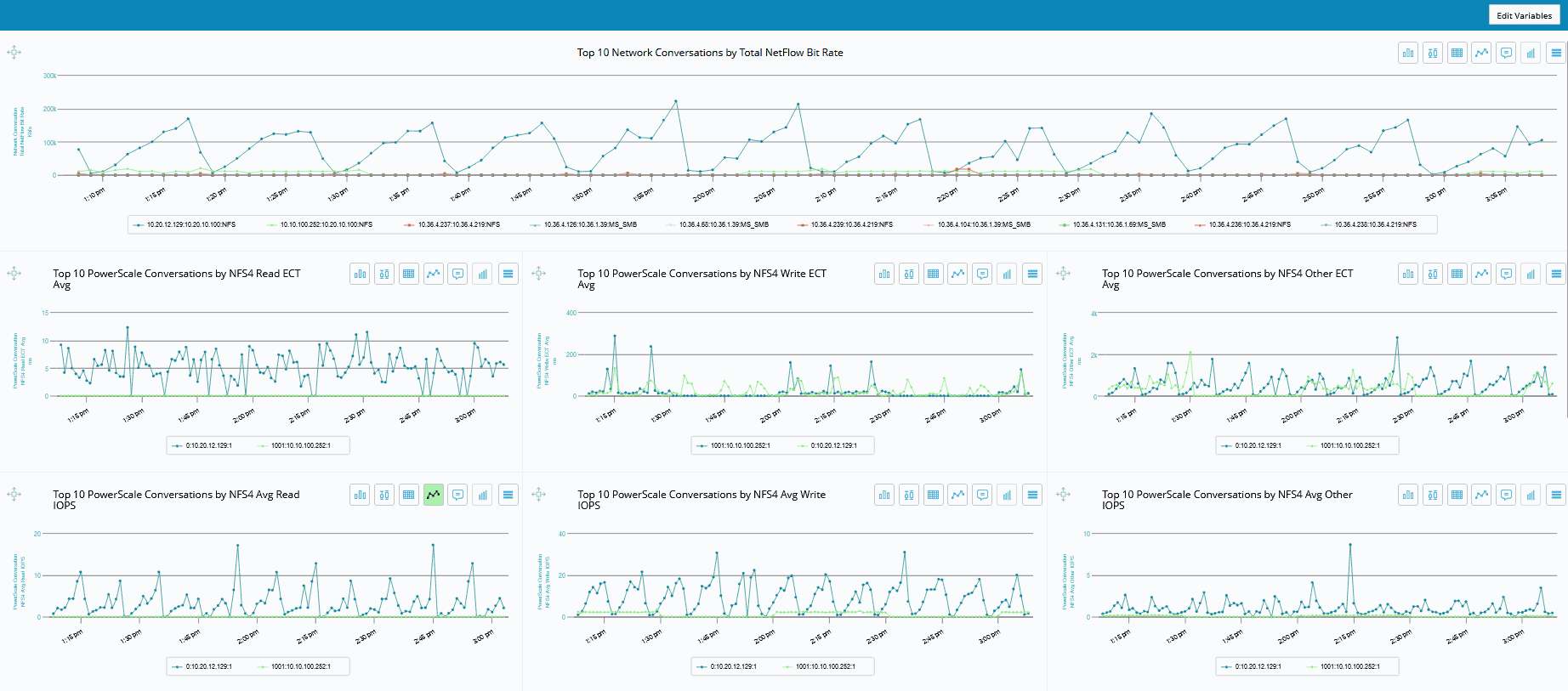
Task: Switch NFS4 Read ECT Avg chart to bar chart
Action: point(360,274)
